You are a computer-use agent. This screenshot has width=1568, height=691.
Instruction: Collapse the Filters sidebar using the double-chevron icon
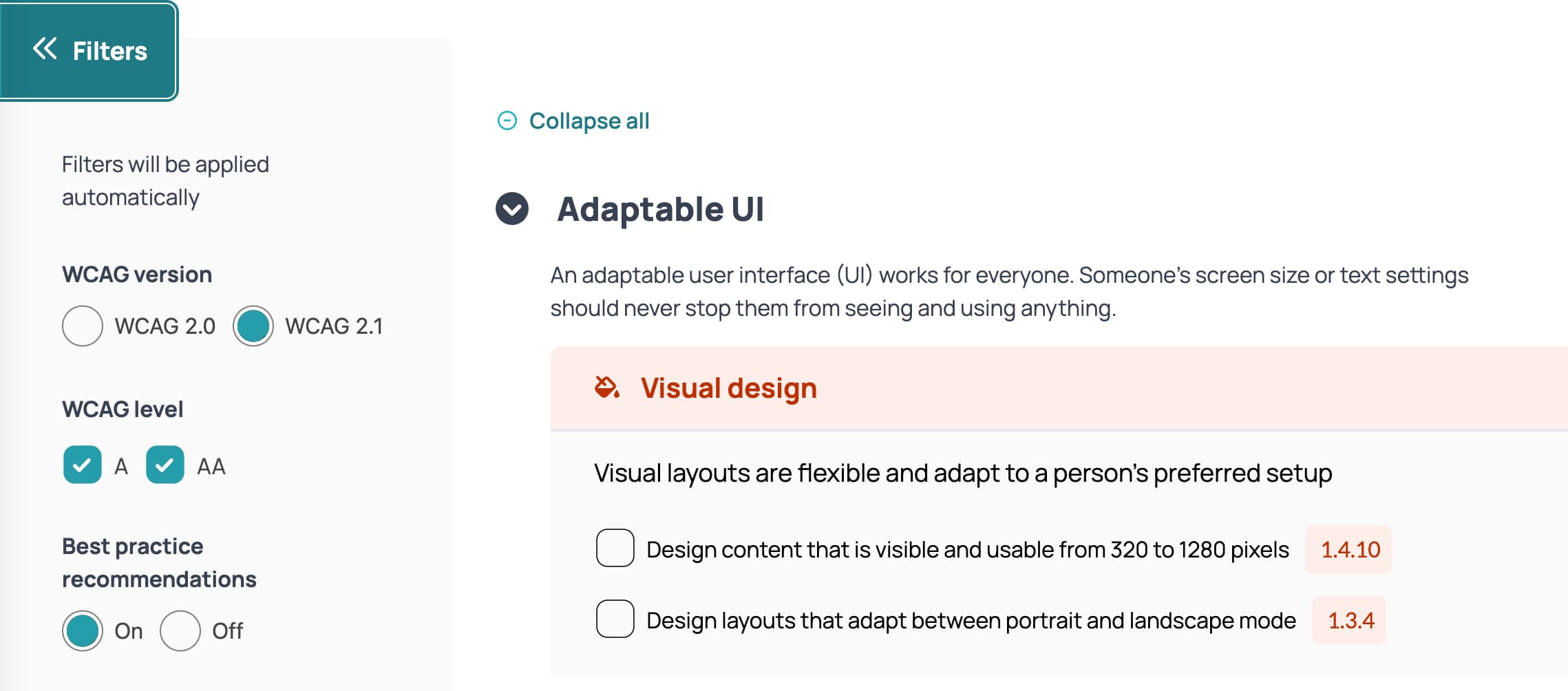click(44, 50)
